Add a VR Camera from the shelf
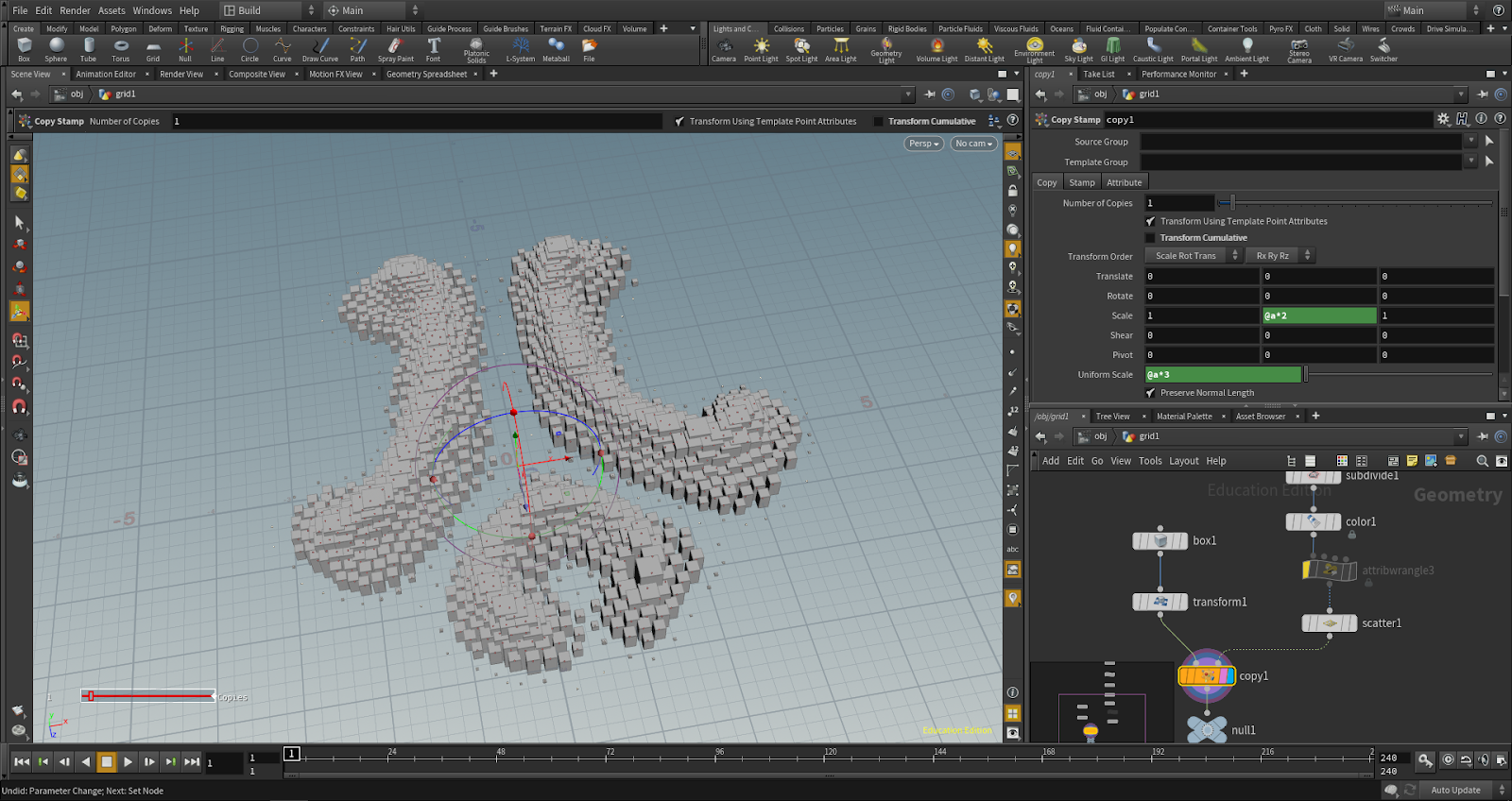1512x801 pixels. [1346, 49]
